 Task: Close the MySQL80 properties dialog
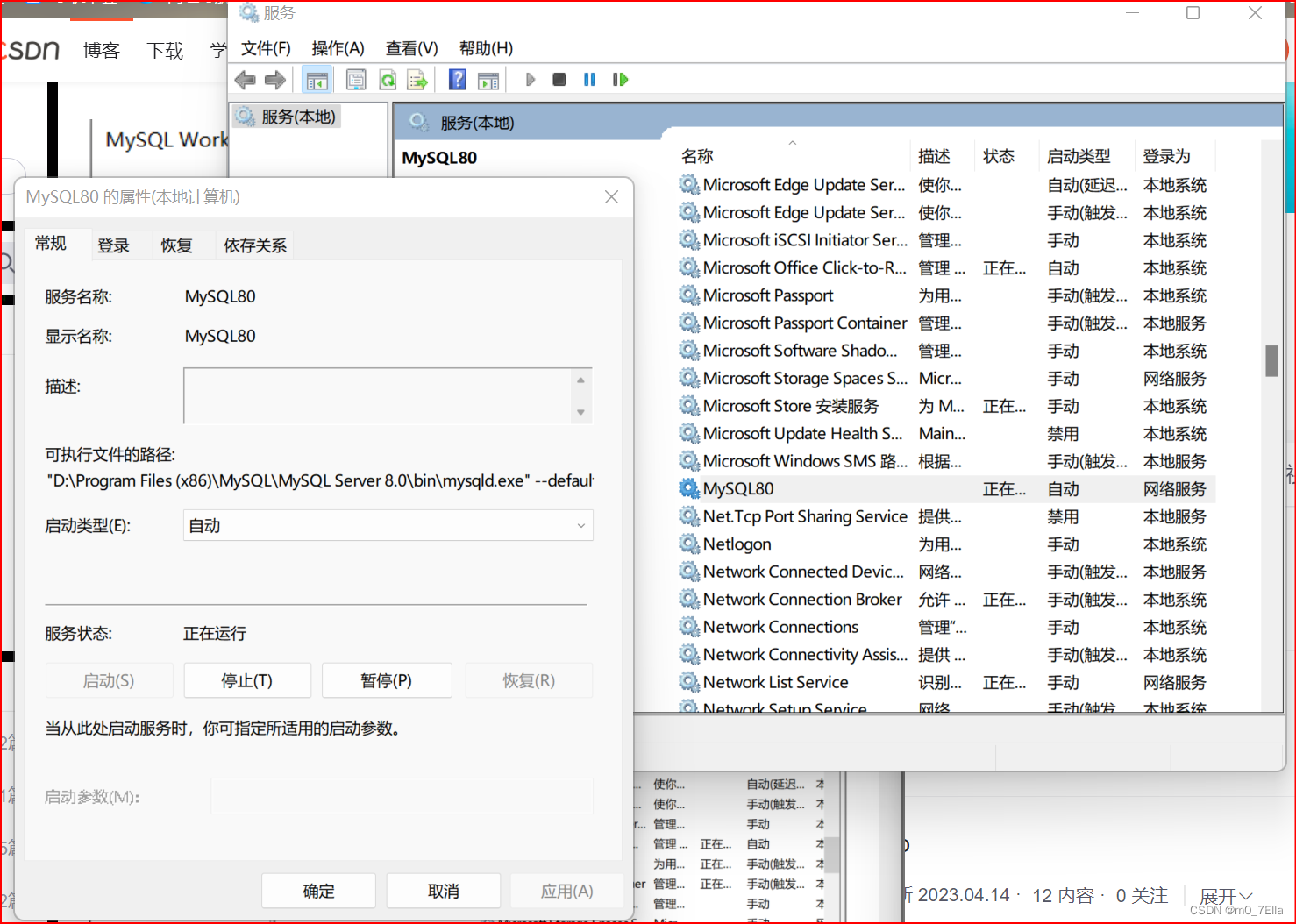[611, 197]
